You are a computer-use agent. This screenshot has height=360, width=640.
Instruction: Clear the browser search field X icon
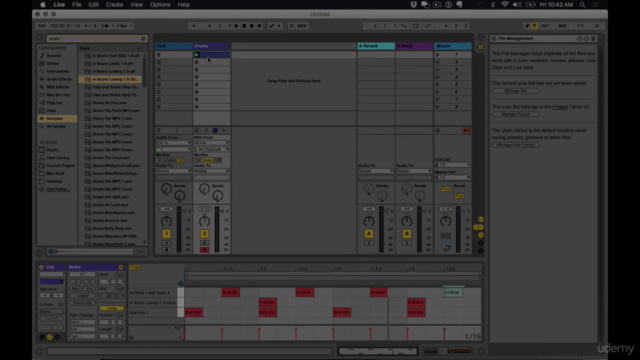[143, 38]
